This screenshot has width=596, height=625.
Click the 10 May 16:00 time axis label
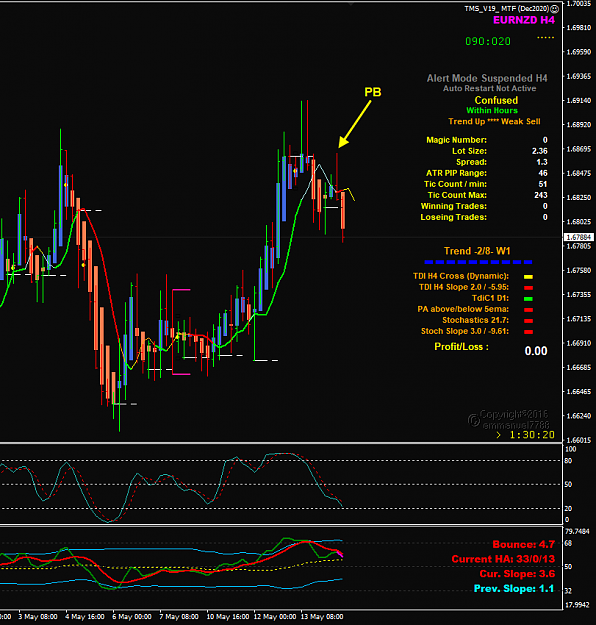tap(228, 617)
